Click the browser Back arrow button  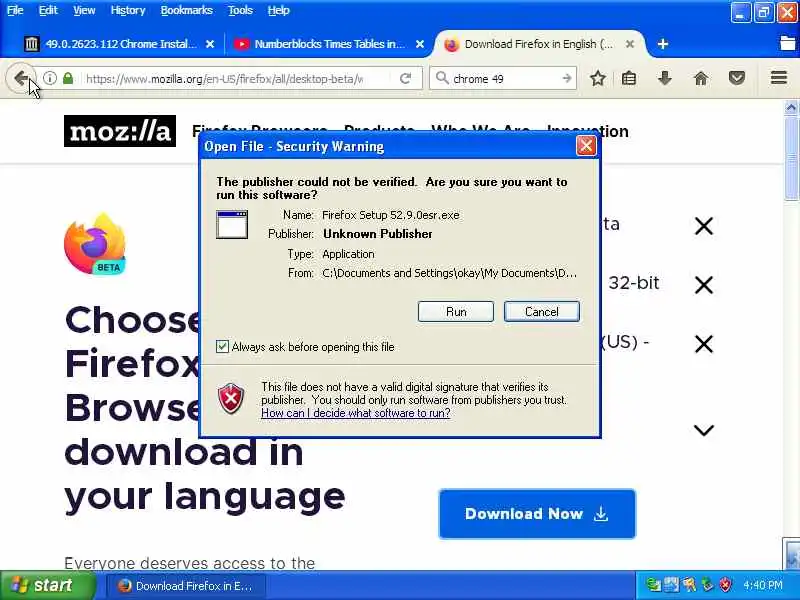click(21, 79)
